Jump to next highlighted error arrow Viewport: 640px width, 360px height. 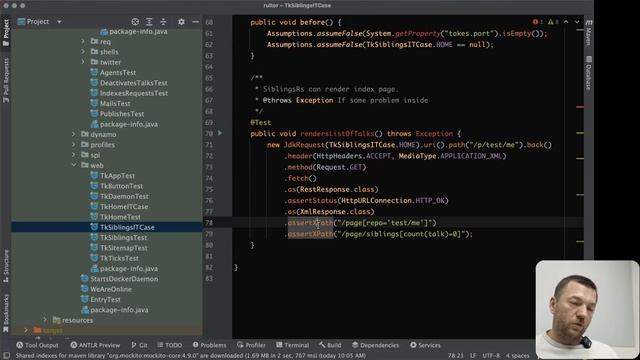click(577, 22)
